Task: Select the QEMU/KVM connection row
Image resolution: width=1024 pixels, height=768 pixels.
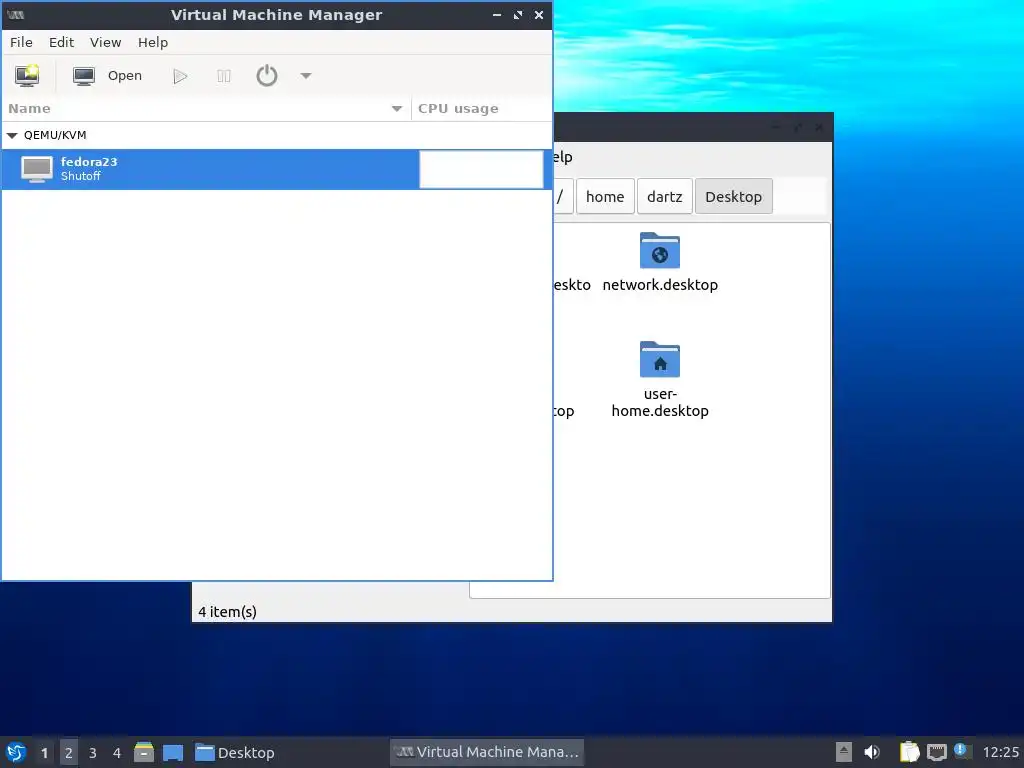Action: click(276, 135)
